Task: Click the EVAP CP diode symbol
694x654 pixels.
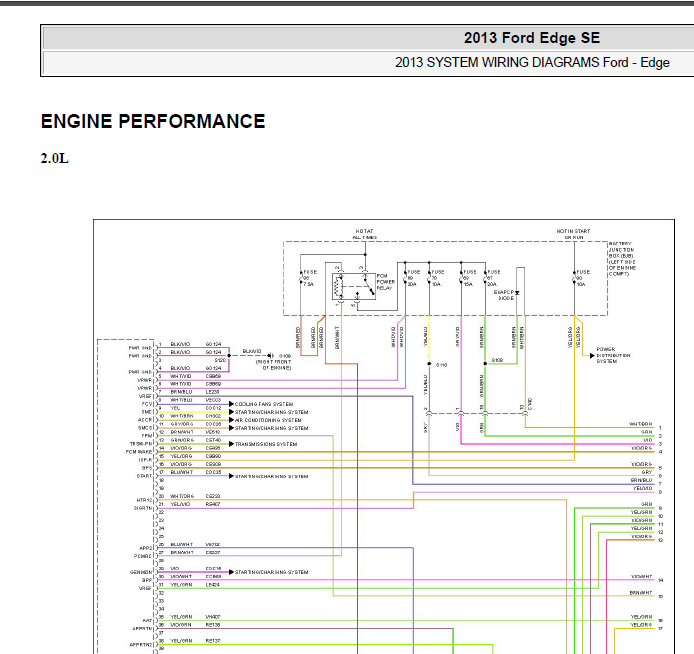Action: coord(517,293)
